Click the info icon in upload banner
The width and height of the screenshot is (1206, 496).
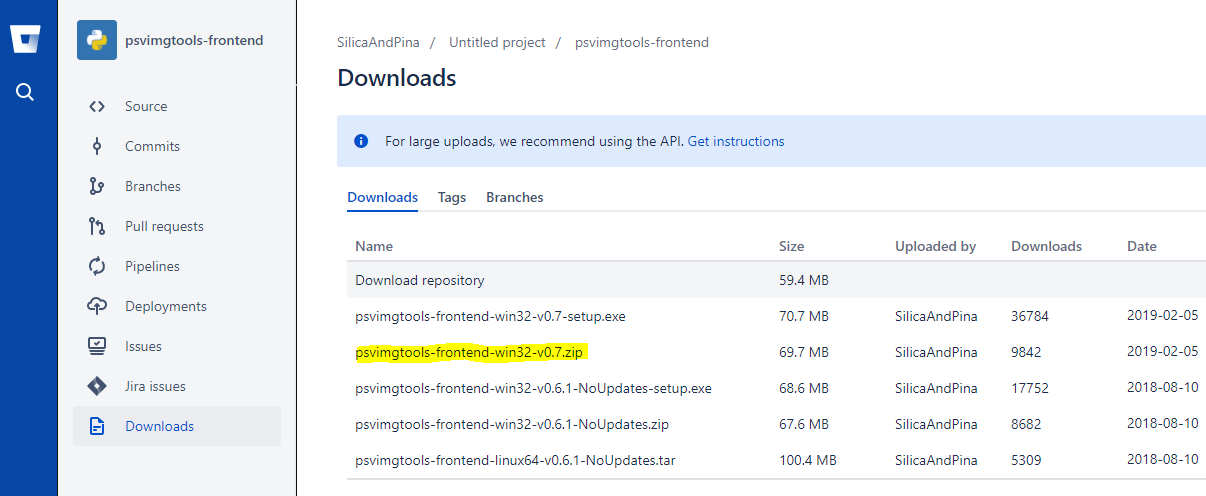point(361,141)
